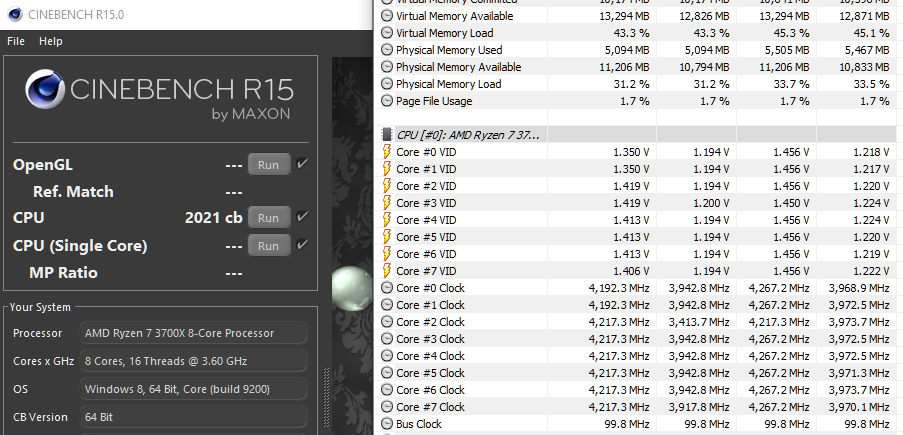Screen dimensions: 903x435
Task: Click the lightning icon for Core #0 VID
Action: [x=387, y=152]
